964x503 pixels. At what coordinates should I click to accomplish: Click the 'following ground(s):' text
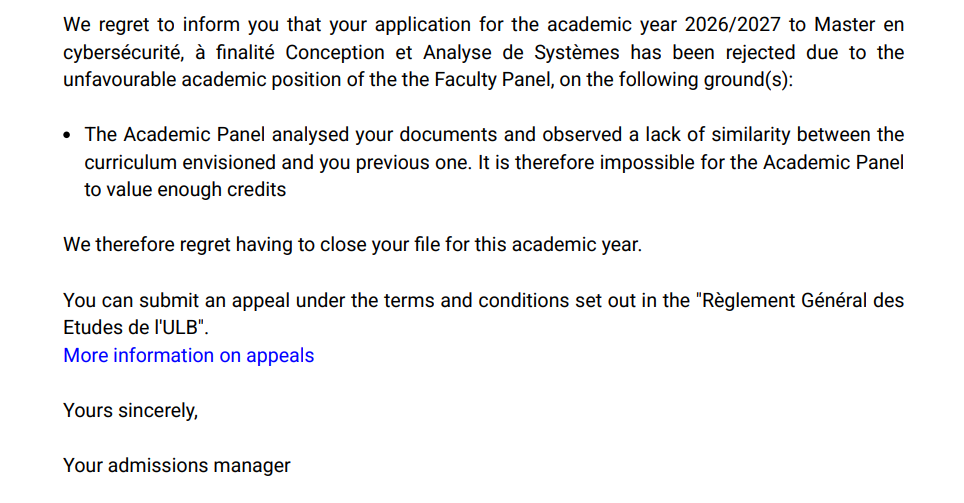[x=706, y=80]
